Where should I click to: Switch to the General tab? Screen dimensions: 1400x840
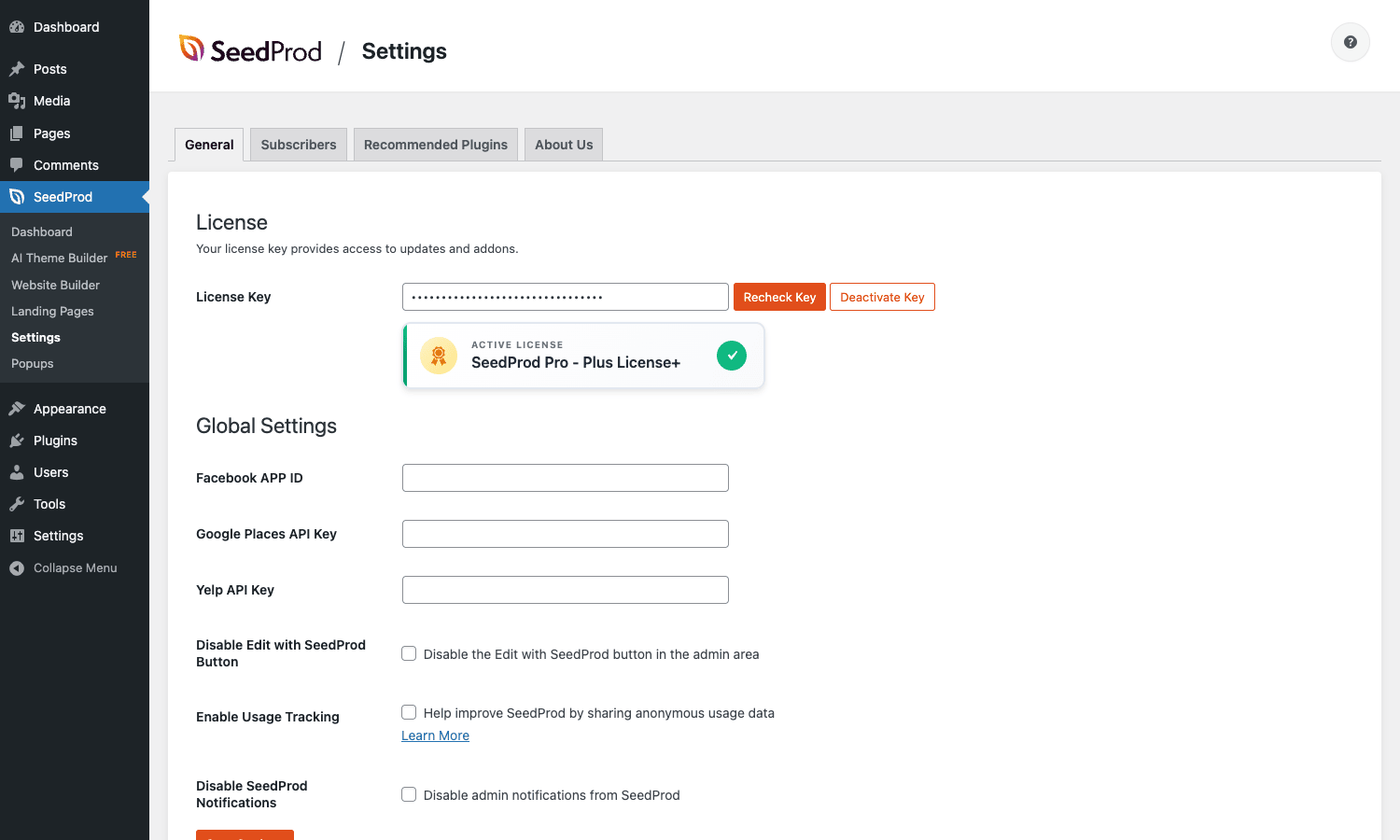point(209,145)
